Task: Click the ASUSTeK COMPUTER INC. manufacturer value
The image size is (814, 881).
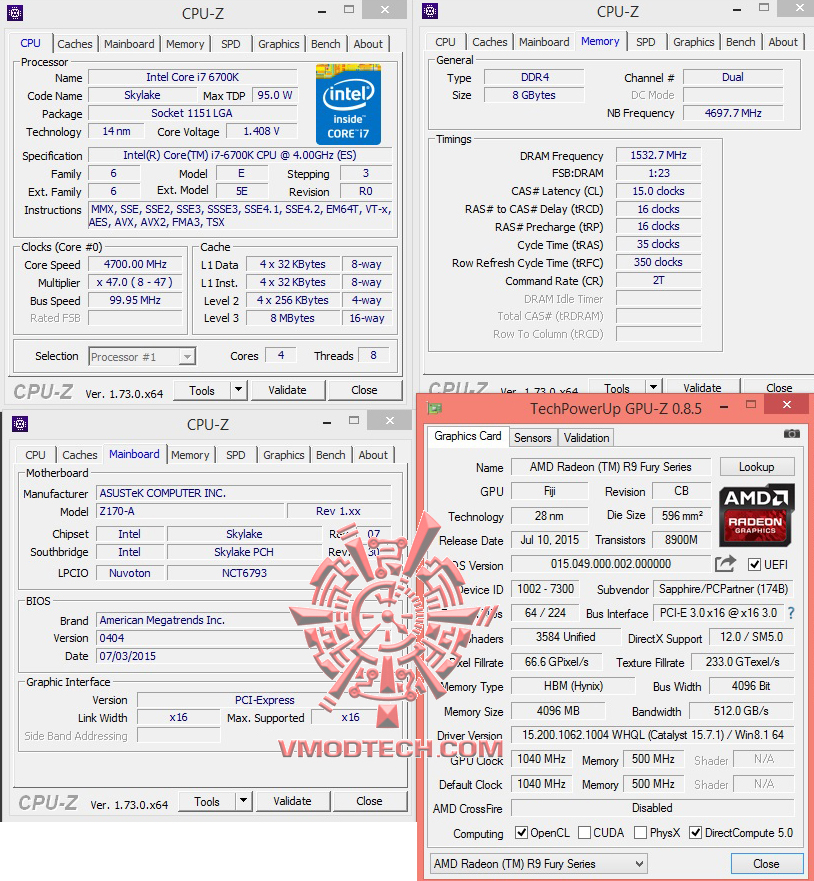Action: point(244,493)
